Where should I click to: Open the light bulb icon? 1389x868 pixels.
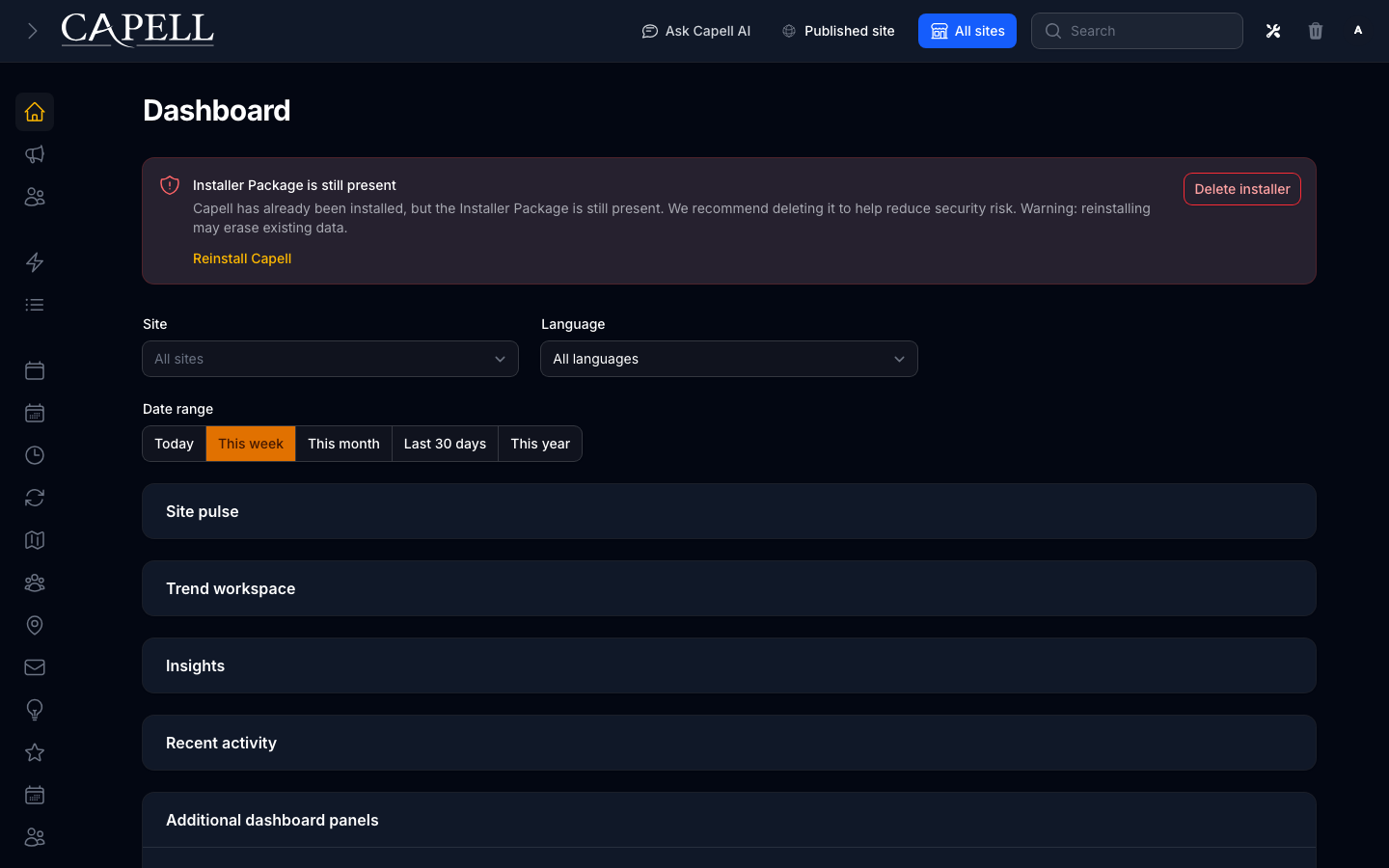35,710
